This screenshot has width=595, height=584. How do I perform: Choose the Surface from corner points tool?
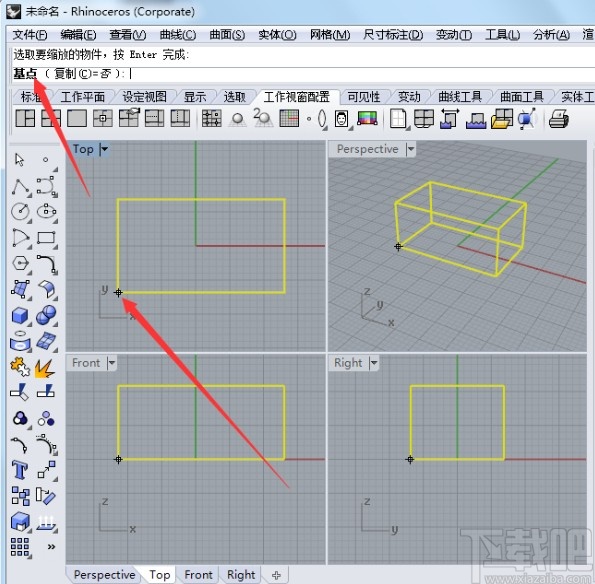point(20,290)
